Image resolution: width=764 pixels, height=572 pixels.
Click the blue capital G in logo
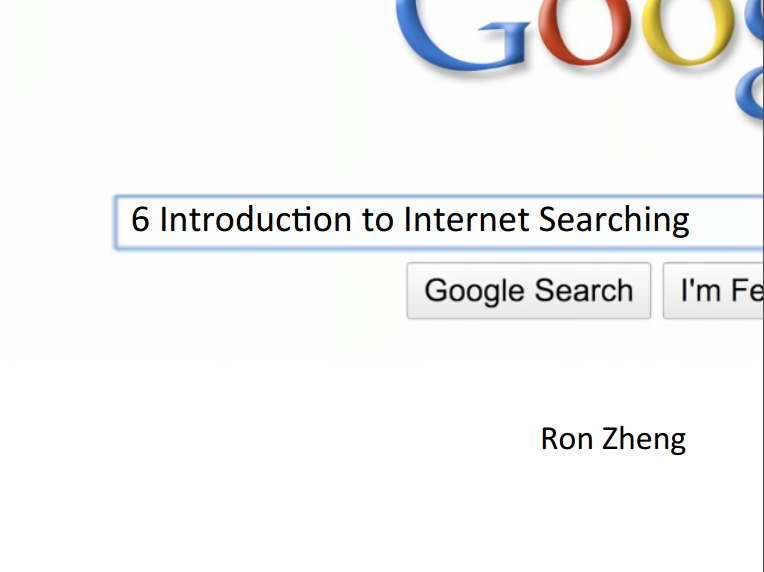click(461, 35)
